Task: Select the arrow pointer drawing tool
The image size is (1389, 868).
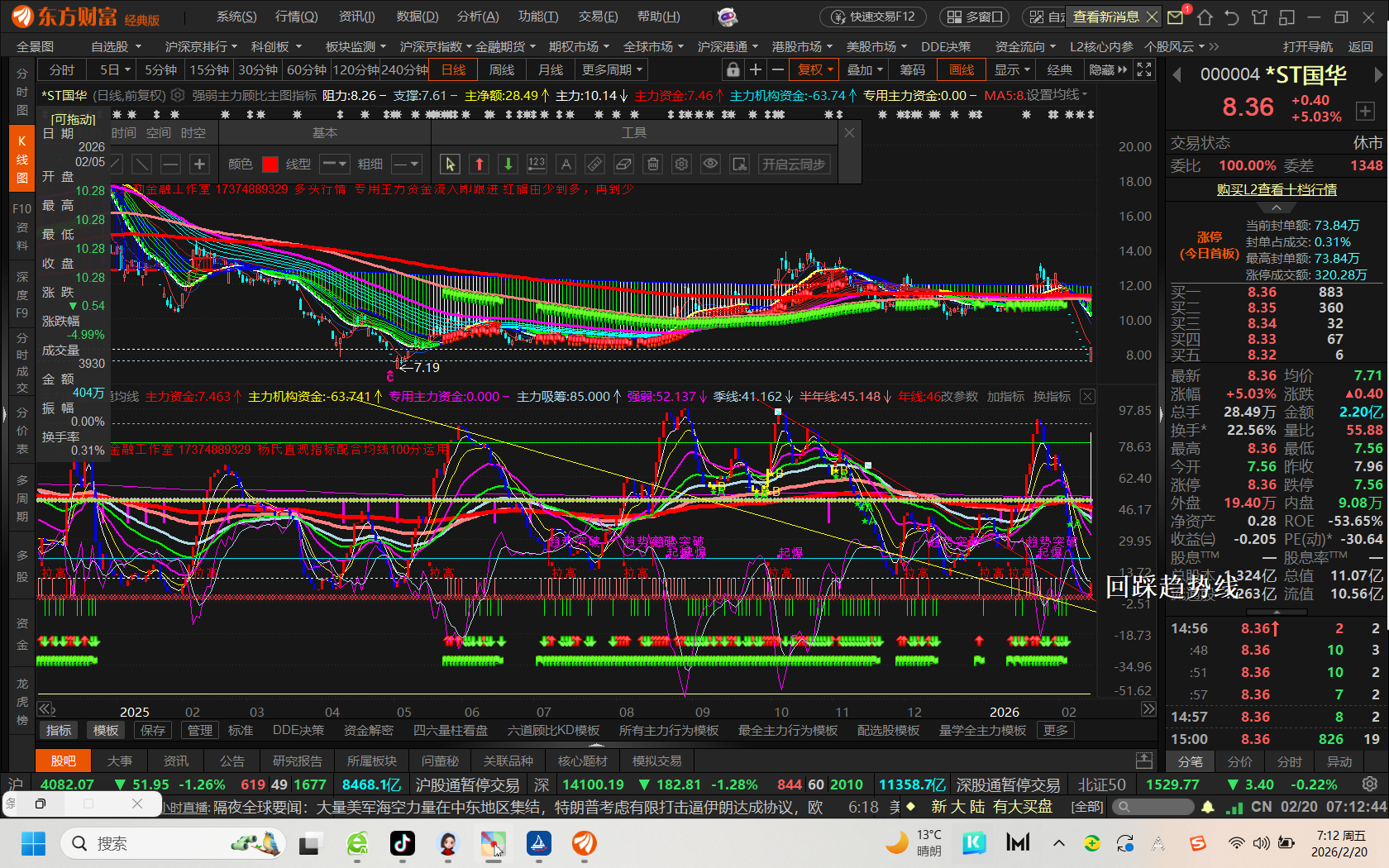Action: click(x=450, y=164)
